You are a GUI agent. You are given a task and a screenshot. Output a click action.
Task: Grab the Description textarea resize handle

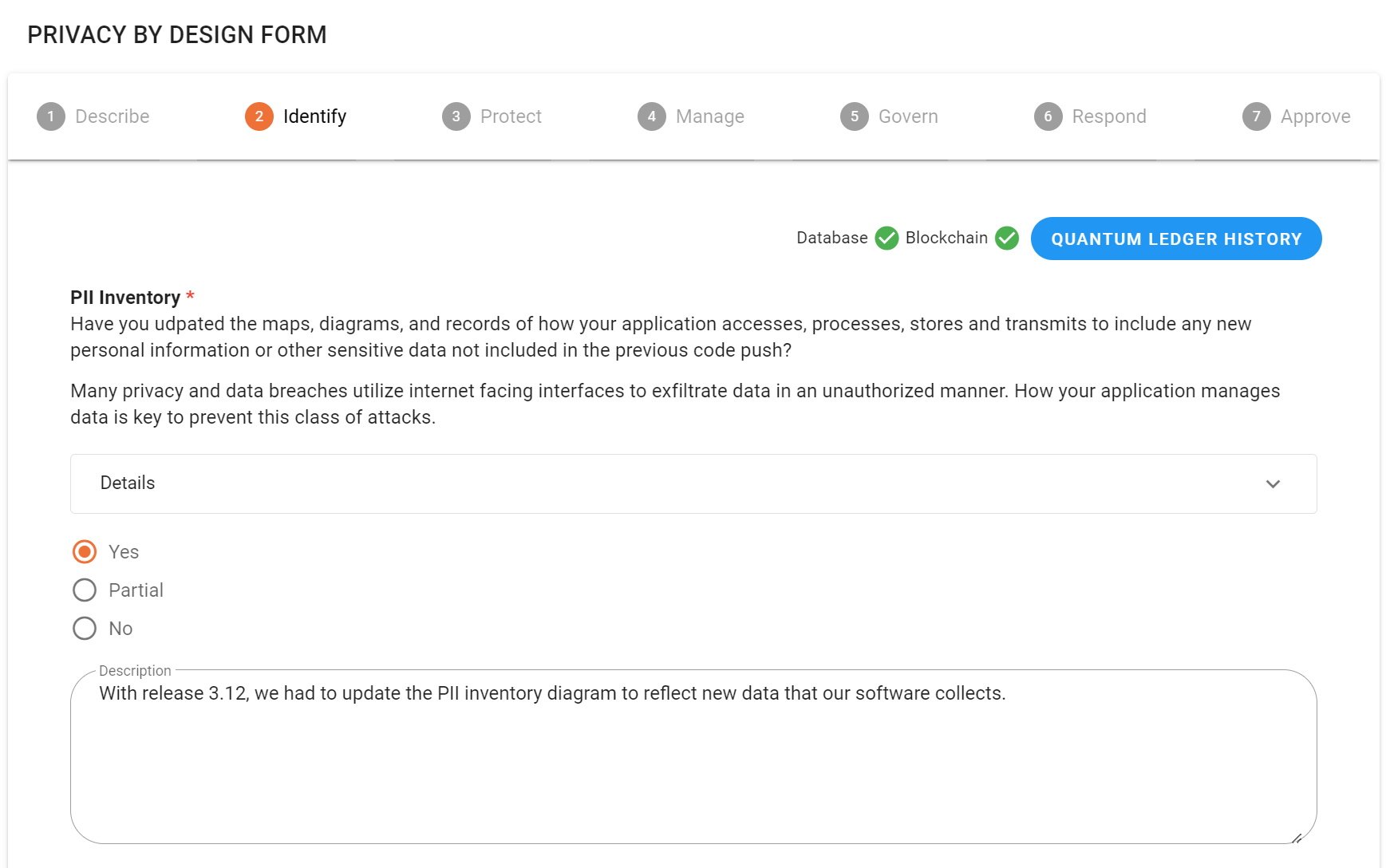(x=1297, y=838)
